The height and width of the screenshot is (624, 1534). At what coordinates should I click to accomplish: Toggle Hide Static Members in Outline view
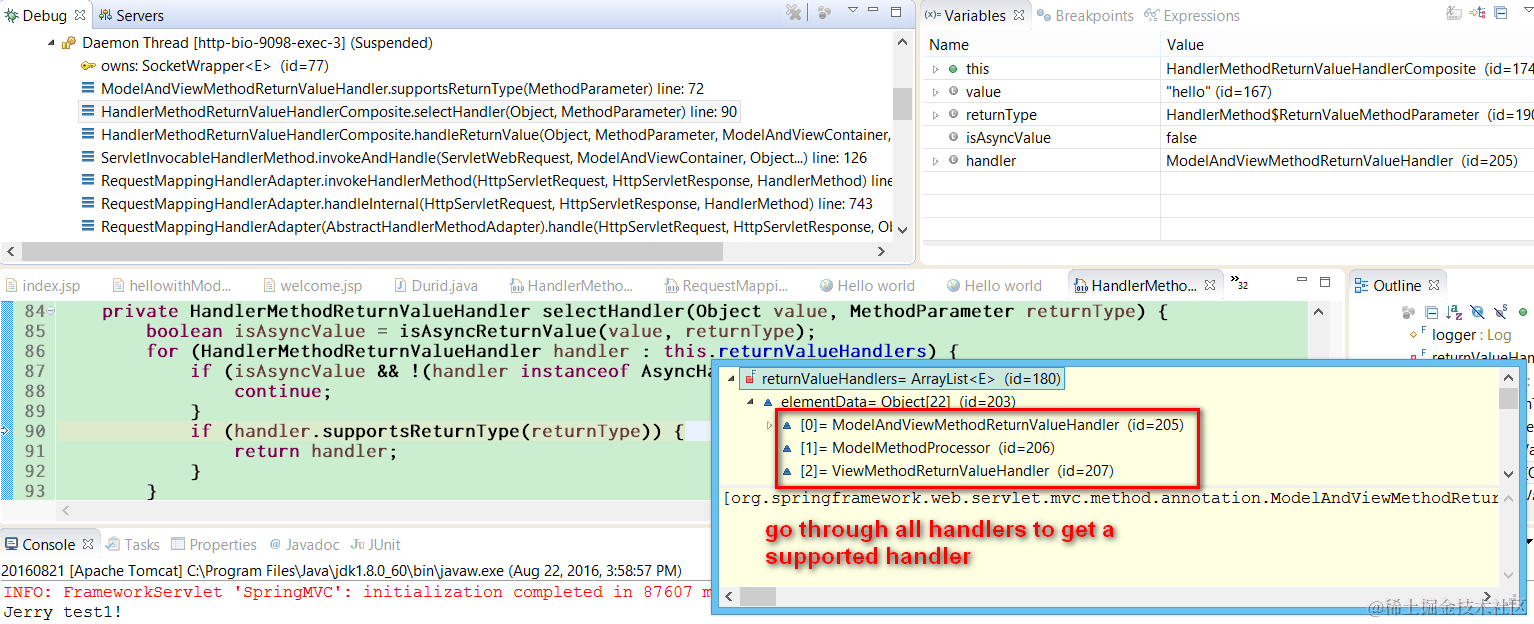(1500, 312)
